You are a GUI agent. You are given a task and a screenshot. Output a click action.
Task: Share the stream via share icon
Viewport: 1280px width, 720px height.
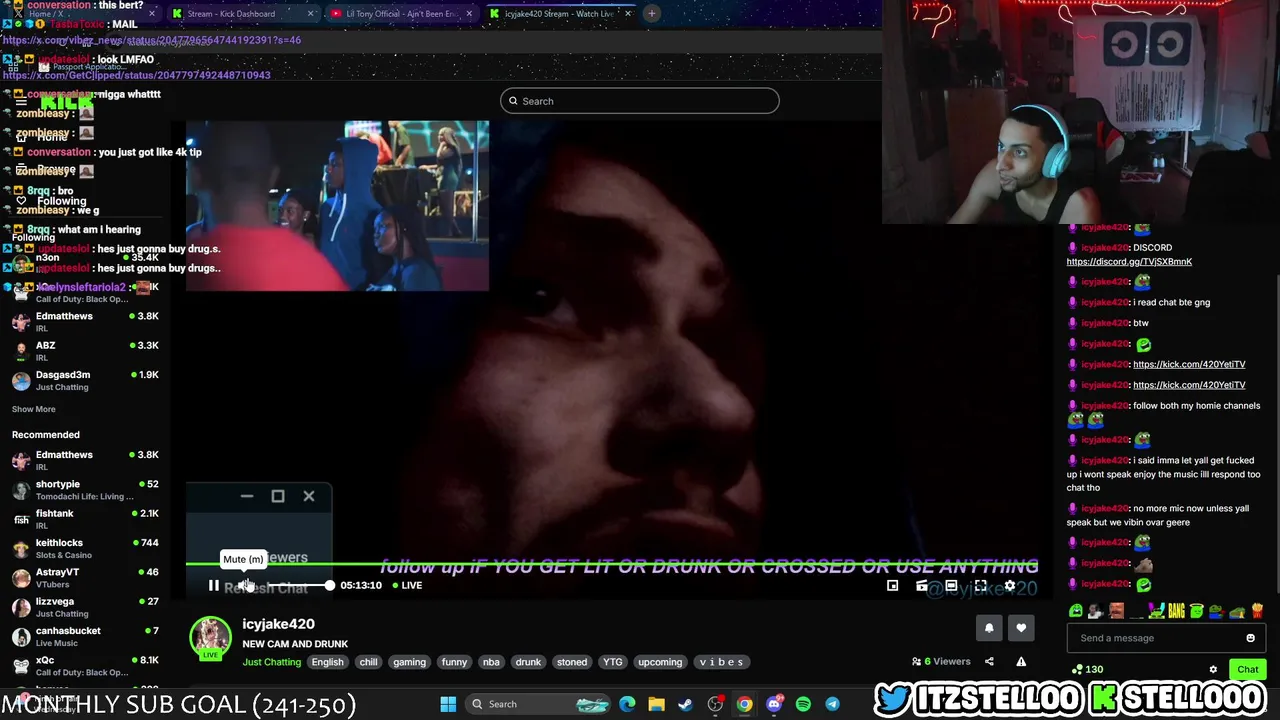click(x=989, y=661)
